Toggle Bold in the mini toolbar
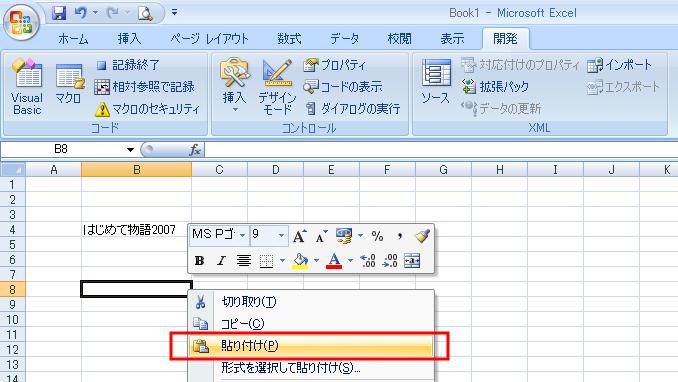Viewport: 678px width, 382px height. pyautogui.click(x=199, y=261)
